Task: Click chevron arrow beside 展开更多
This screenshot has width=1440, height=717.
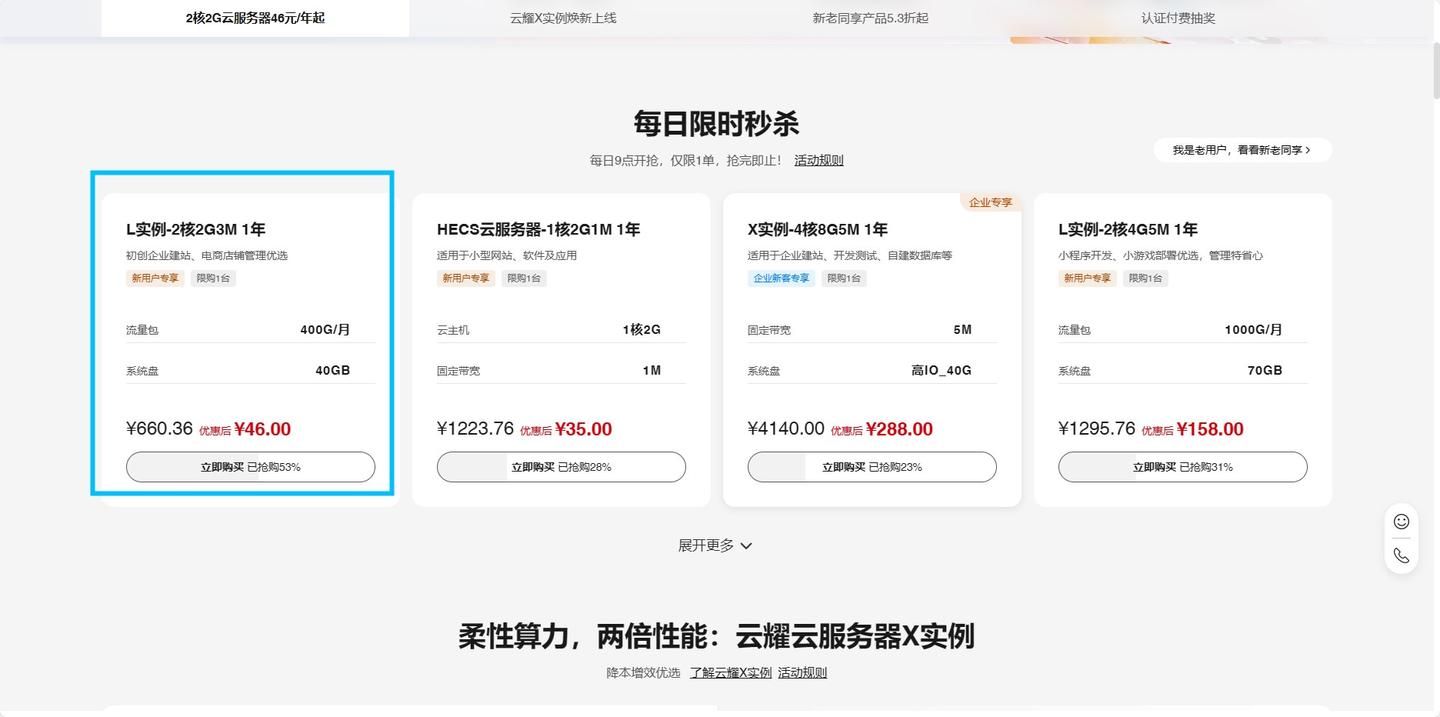Action: coord(746,546)
